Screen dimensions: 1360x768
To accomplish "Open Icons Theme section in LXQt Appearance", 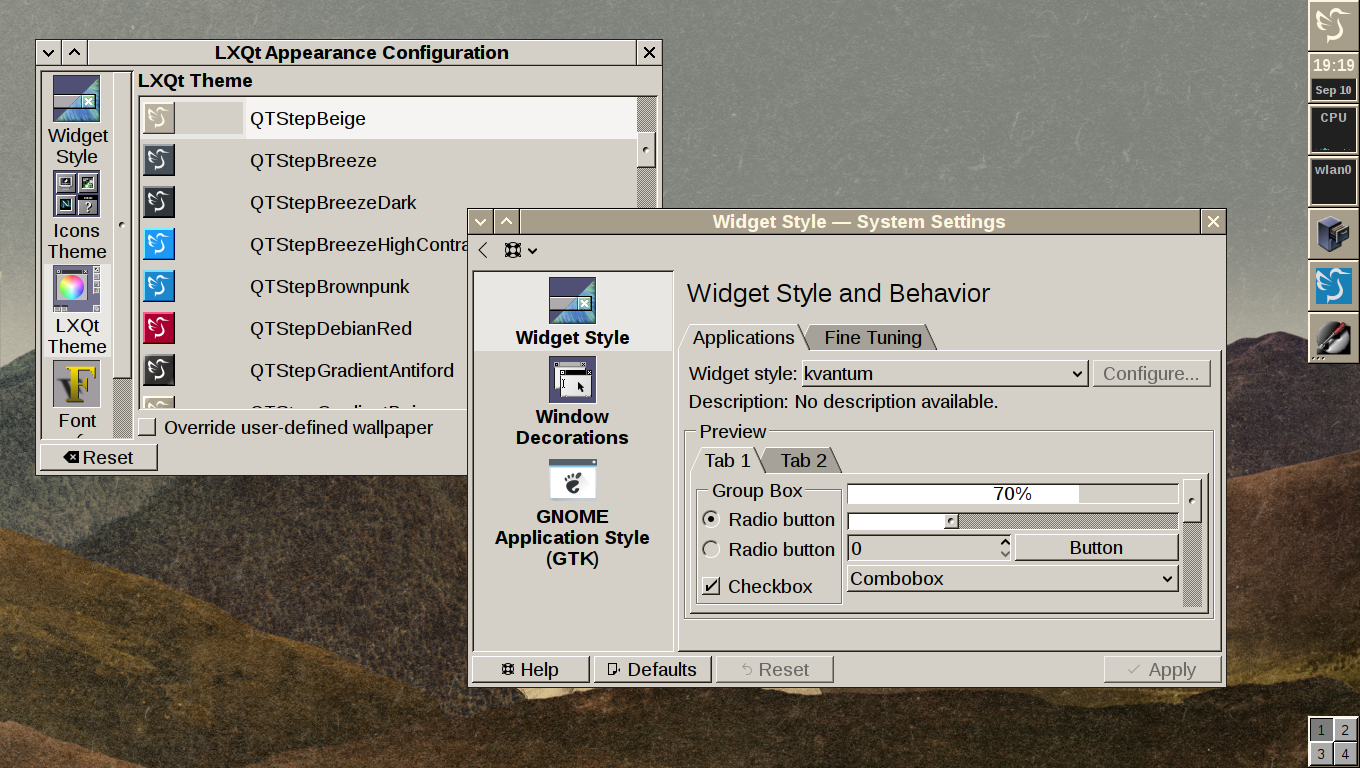I will [x=77, y=215].
